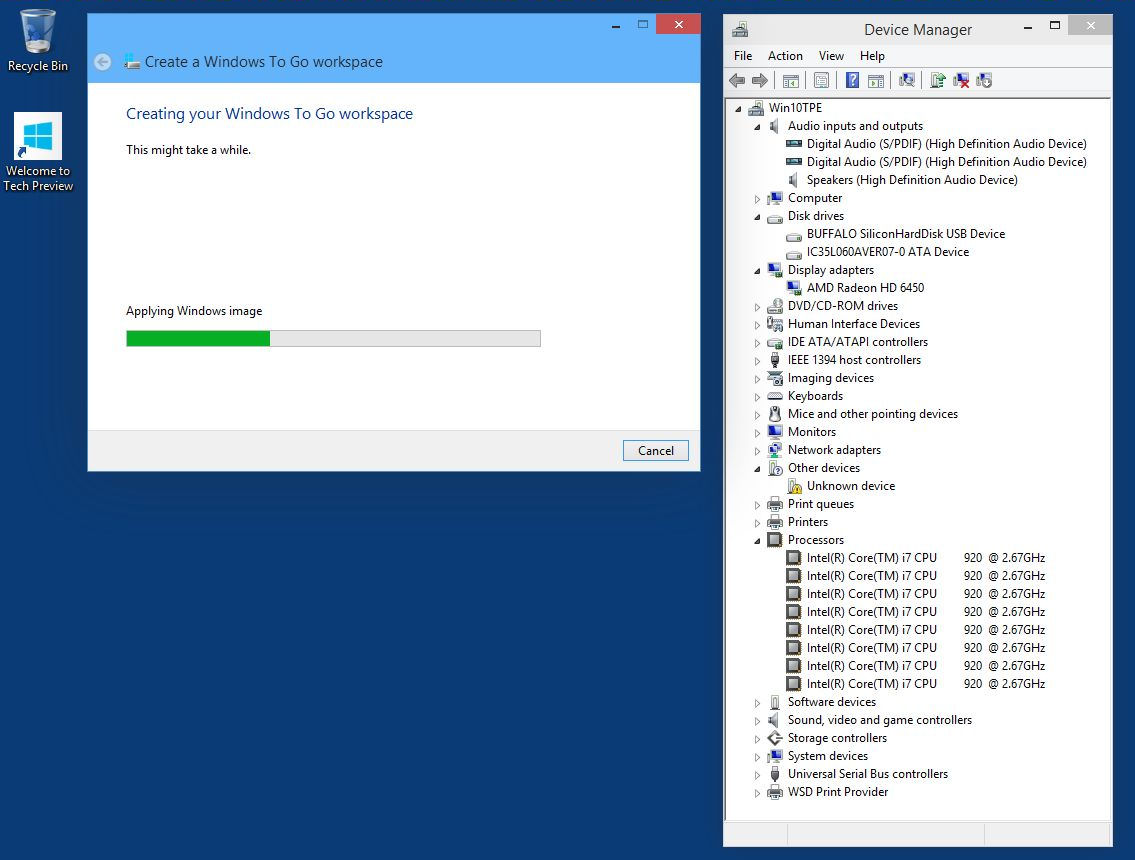Collapse the Display adapters category
Viewport: 1135px width, 860px height.
(757, 271)
